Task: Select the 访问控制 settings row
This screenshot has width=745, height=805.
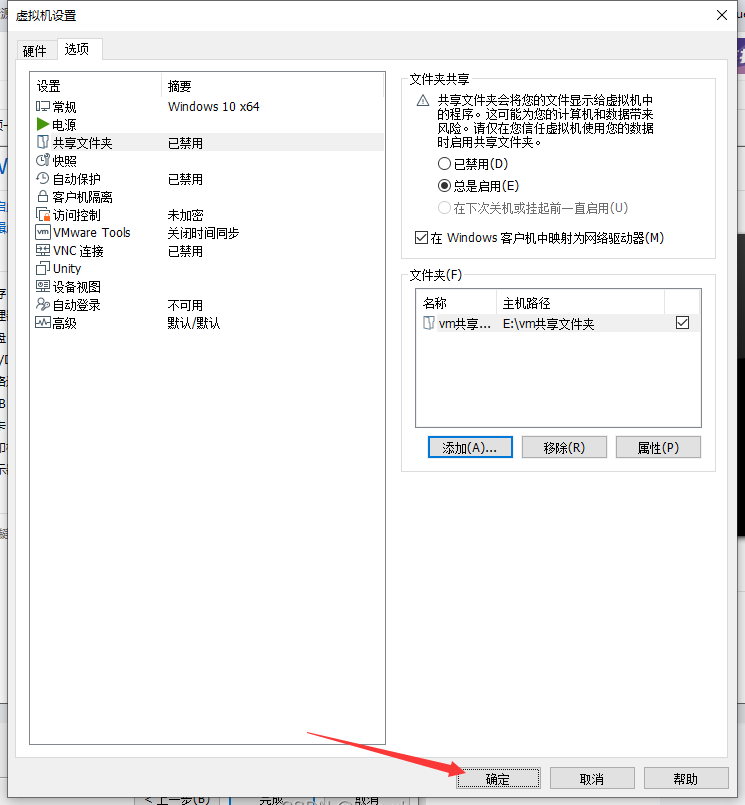Action: [x=209, y=215]
